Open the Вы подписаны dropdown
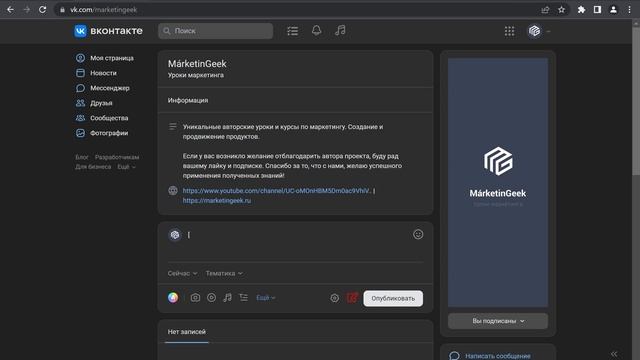 point(498,321)
